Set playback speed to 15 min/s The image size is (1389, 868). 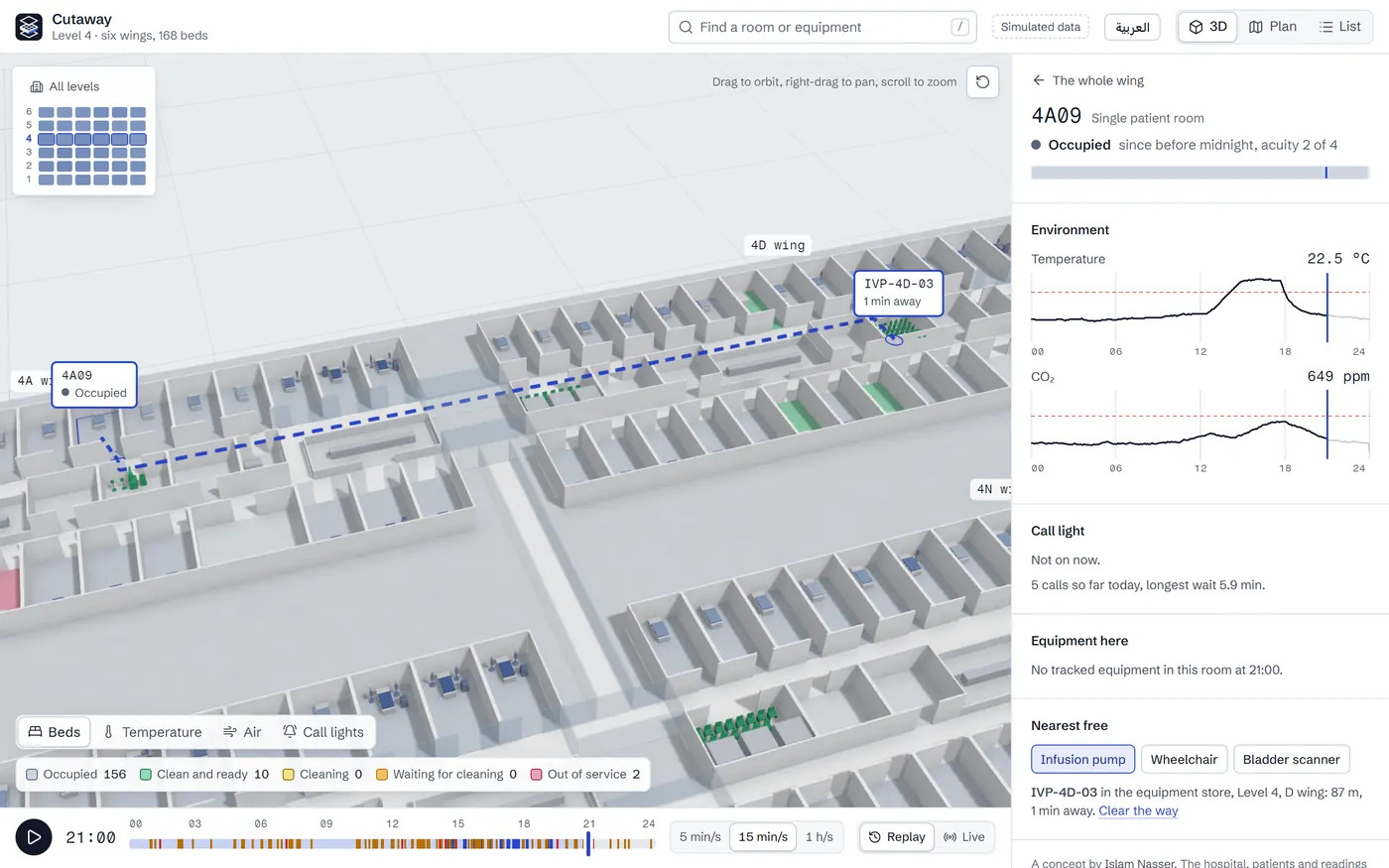(763, 837)
